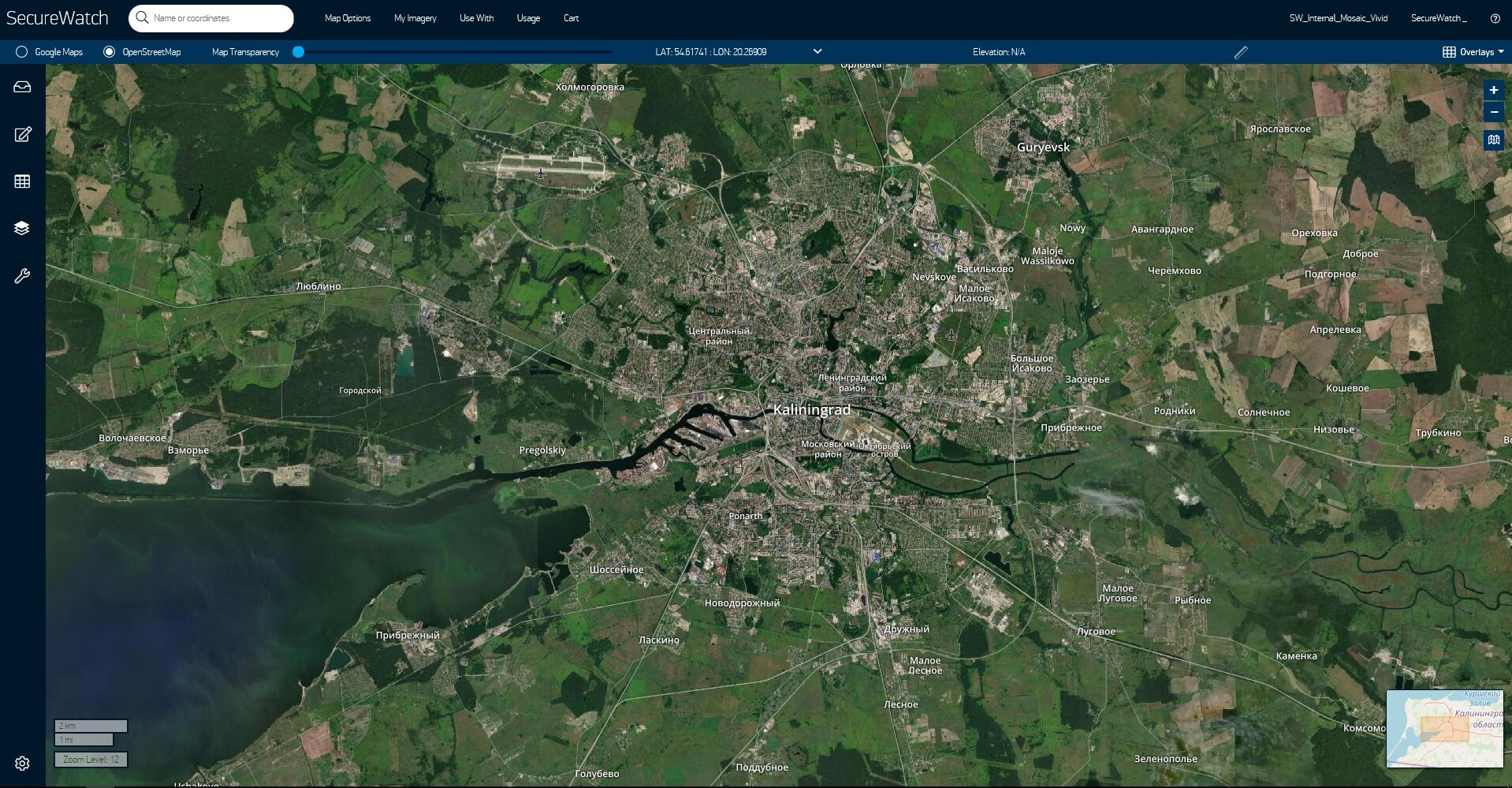Open the Usage menu

(528, 18)
